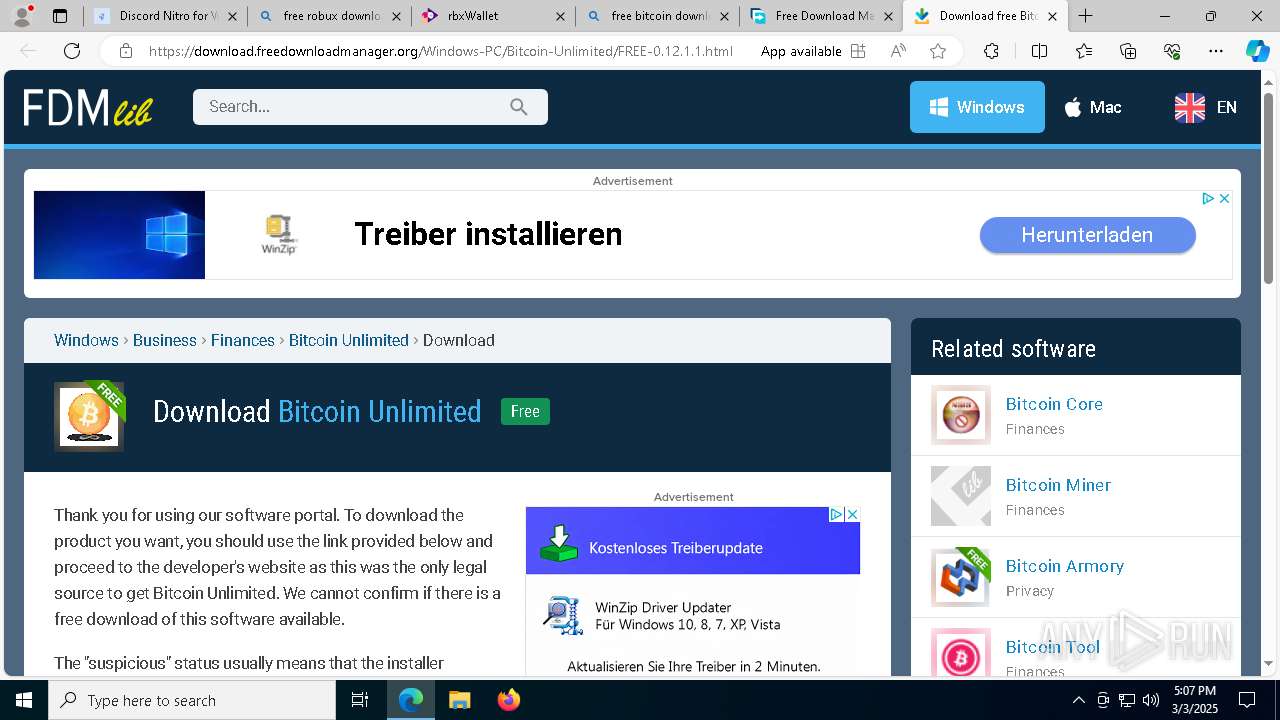Go to Bitcoin Unlimited breadcrumb link
This screenshot has width=1280, height=720.
[349, 340]
